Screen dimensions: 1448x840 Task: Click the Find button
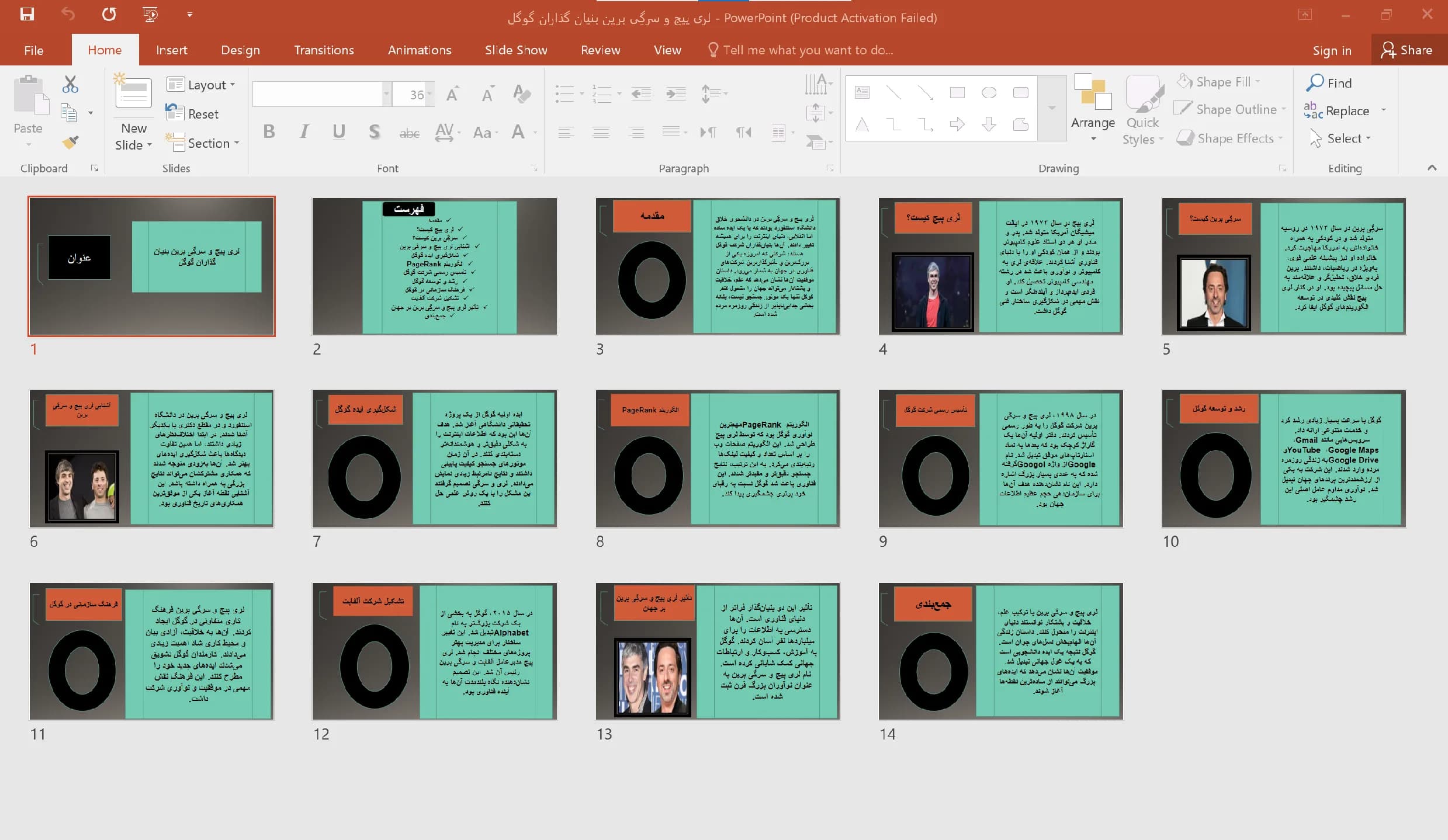point(1329,83)
